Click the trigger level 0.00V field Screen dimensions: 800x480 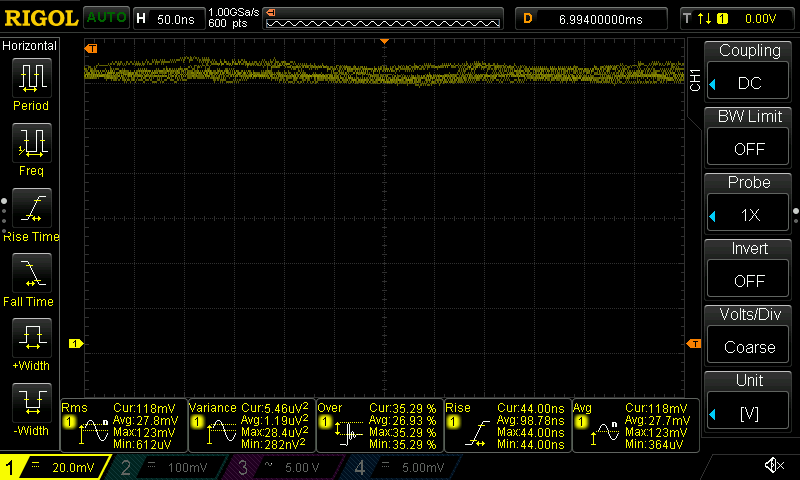(x=760, y=19)
